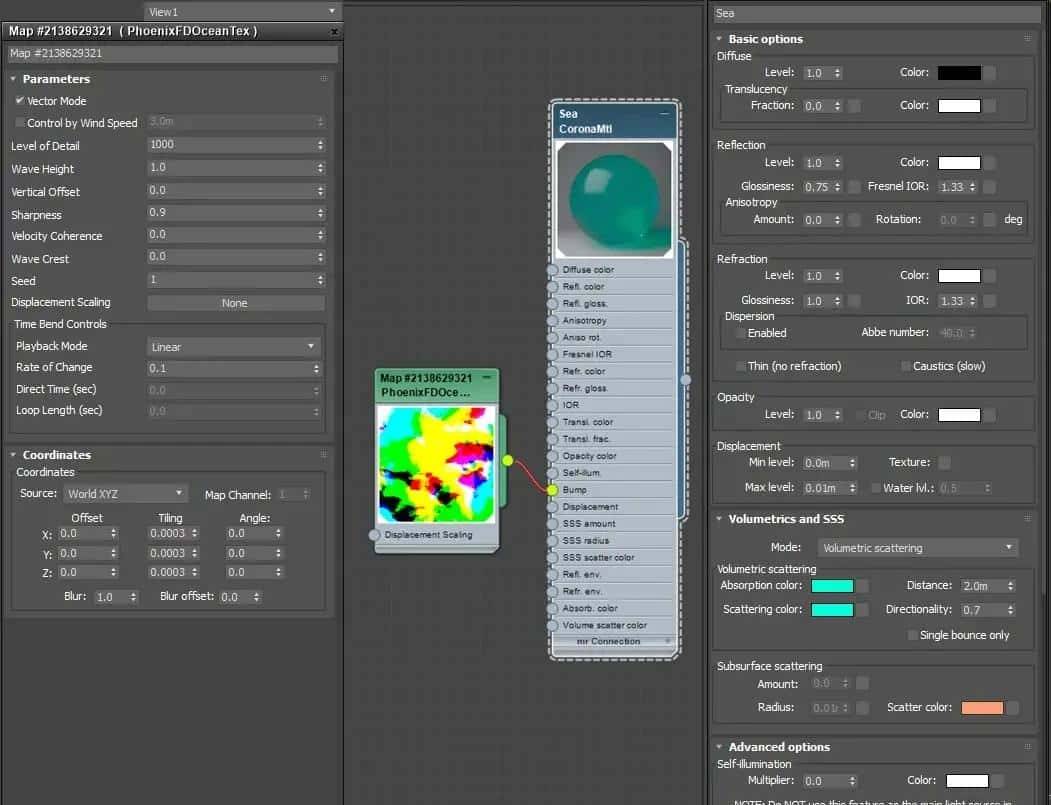Open the Source dropdown showing World XYZ

[125, 493]
